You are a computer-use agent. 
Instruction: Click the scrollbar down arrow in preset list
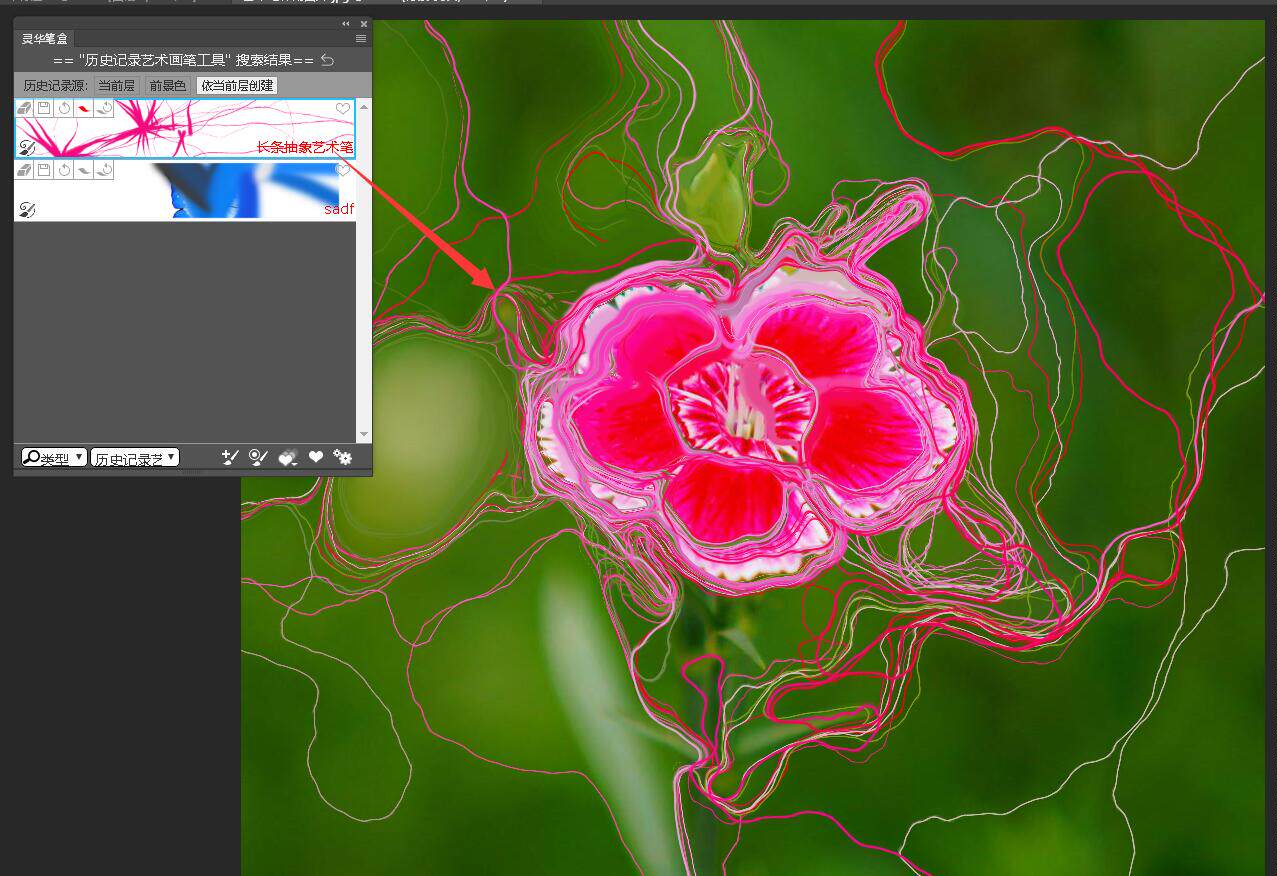pos(364,435)
